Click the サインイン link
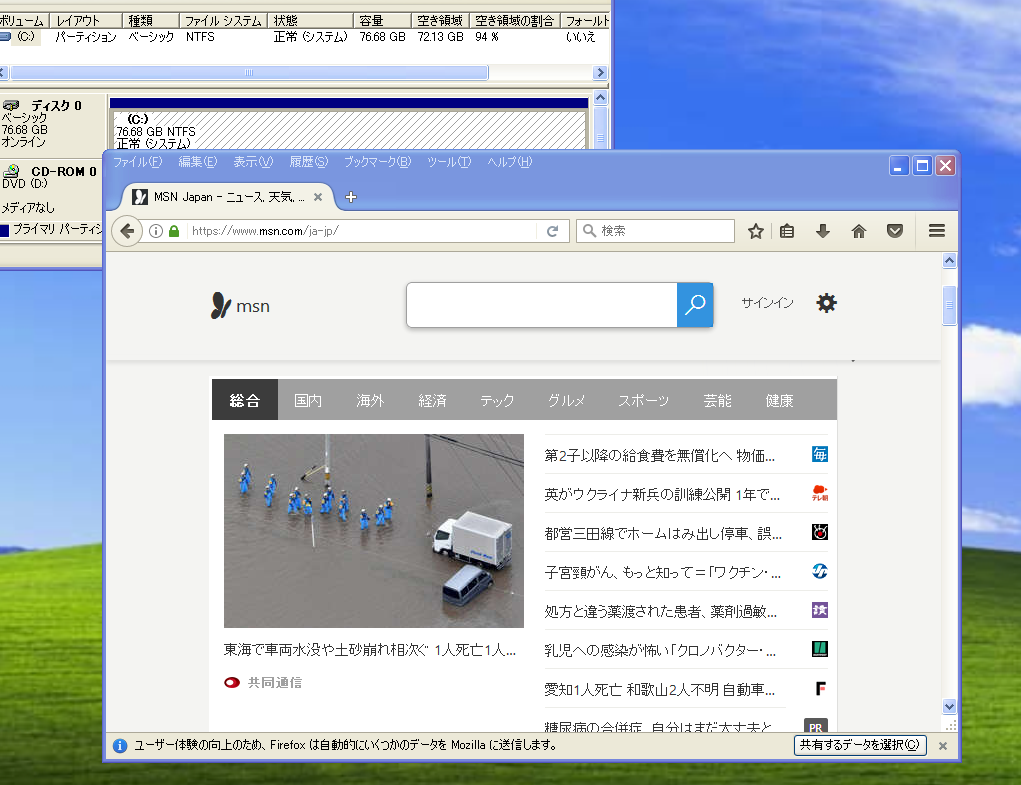Screen dimensions: 1021x785 [767, 303]
